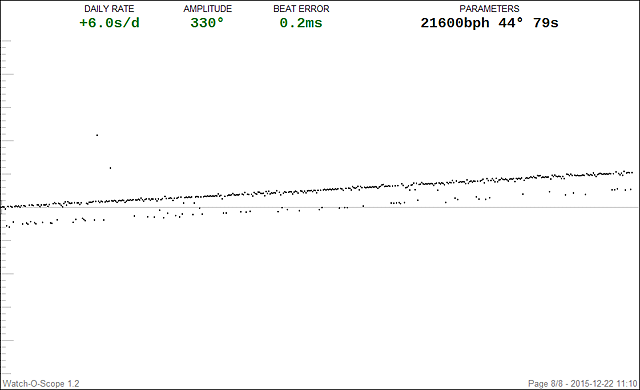This screenshot has height=390, width=640.
Task: Click the topmost y-axis tick mark
Action: 7,41
